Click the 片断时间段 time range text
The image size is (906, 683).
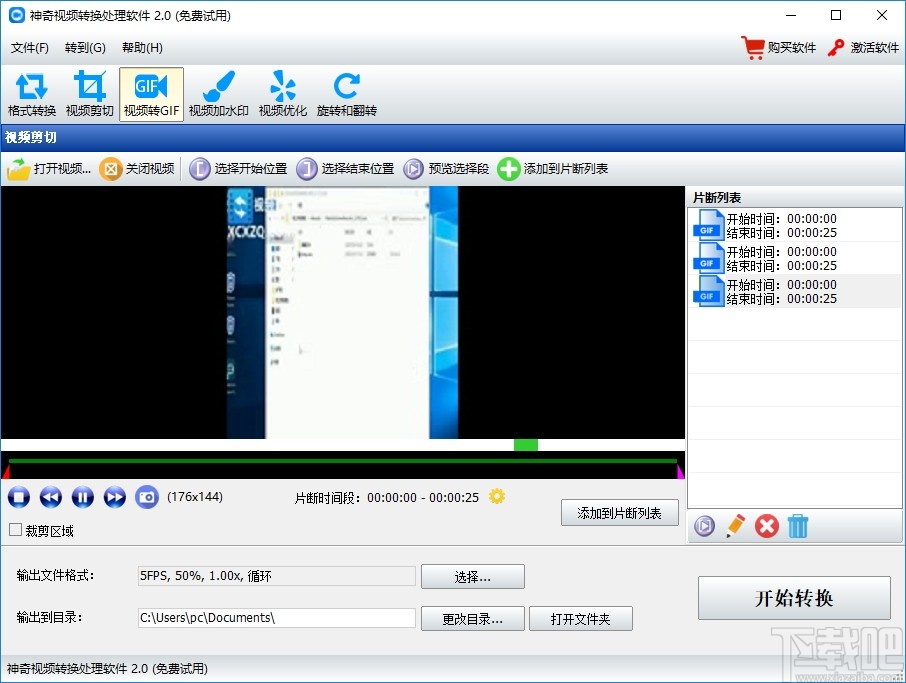click(387, 498)
